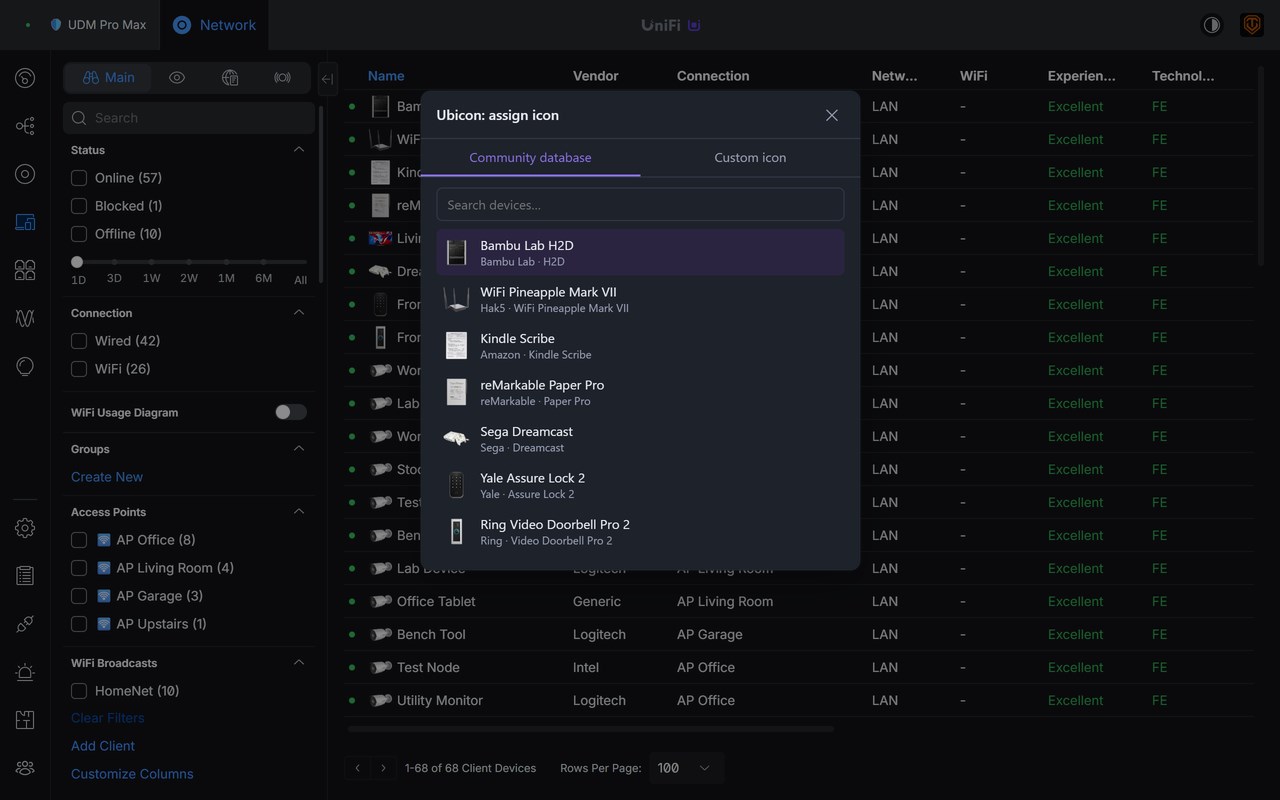1280x800 pixels.
Task: Open the concentric-circle icon in left sidebar
Action: 25,174
